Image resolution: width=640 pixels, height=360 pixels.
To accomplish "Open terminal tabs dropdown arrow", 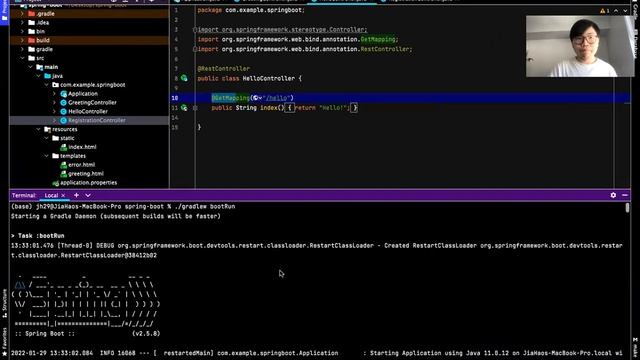I will click(x=88, y=196).
